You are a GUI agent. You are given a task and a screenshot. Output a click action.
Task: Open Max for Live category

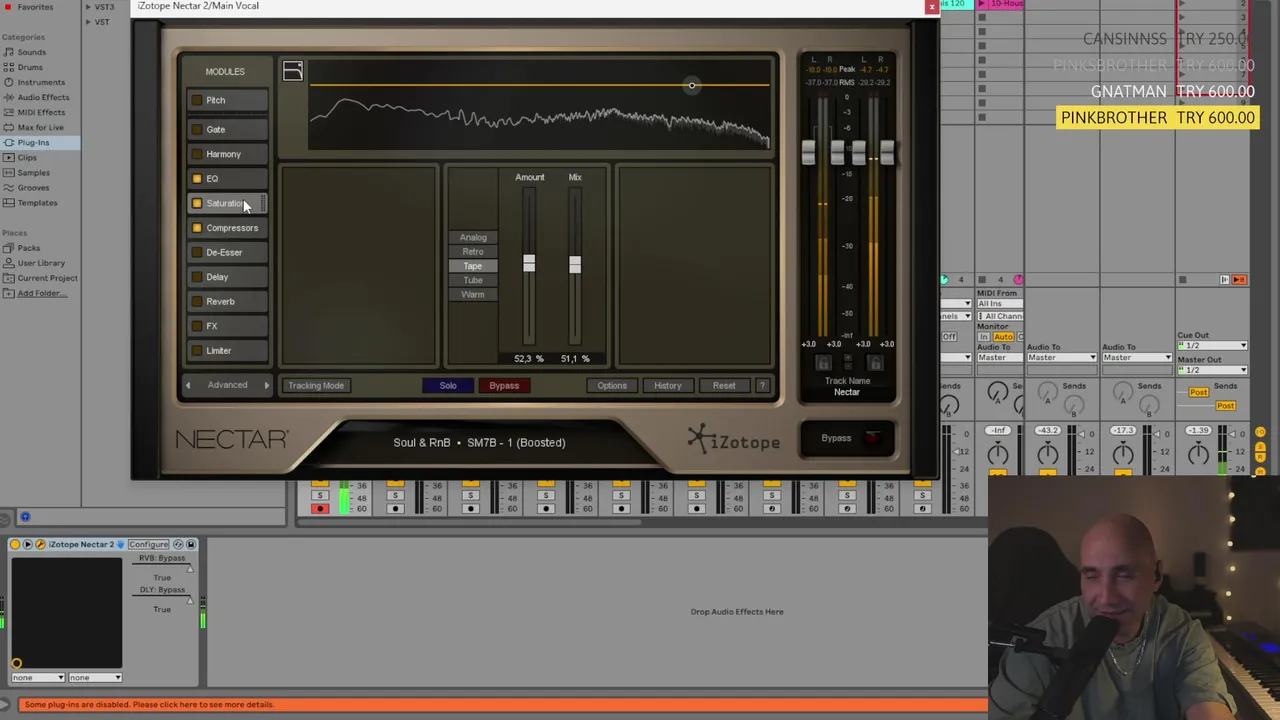[x=40, y=127]
